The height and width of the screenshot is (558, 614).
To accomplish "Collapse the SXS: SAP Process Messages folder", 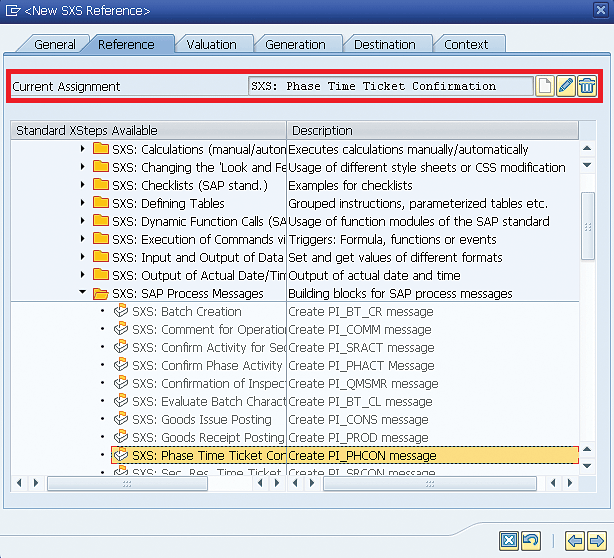I will click(82, 294).
